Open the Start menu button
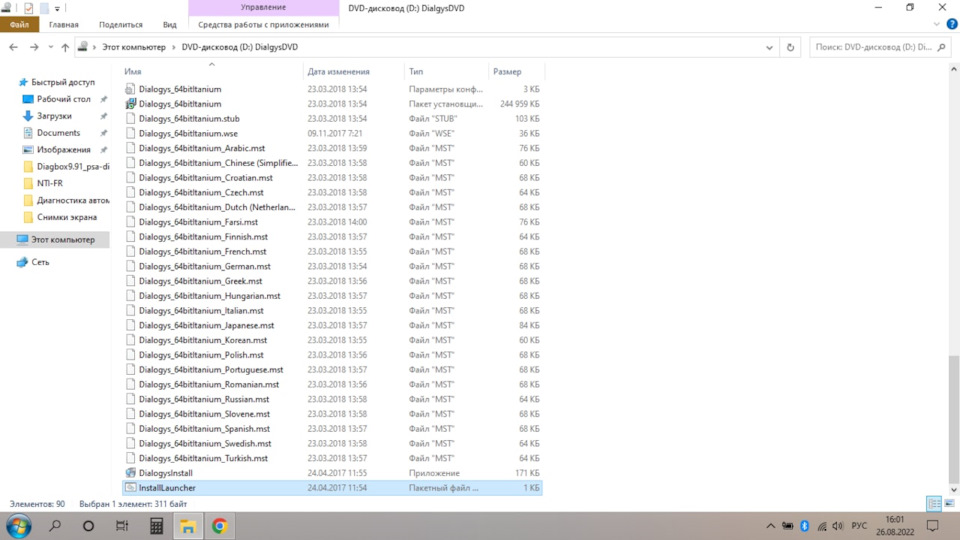This screenshot has width=960, height=540. 19,526
